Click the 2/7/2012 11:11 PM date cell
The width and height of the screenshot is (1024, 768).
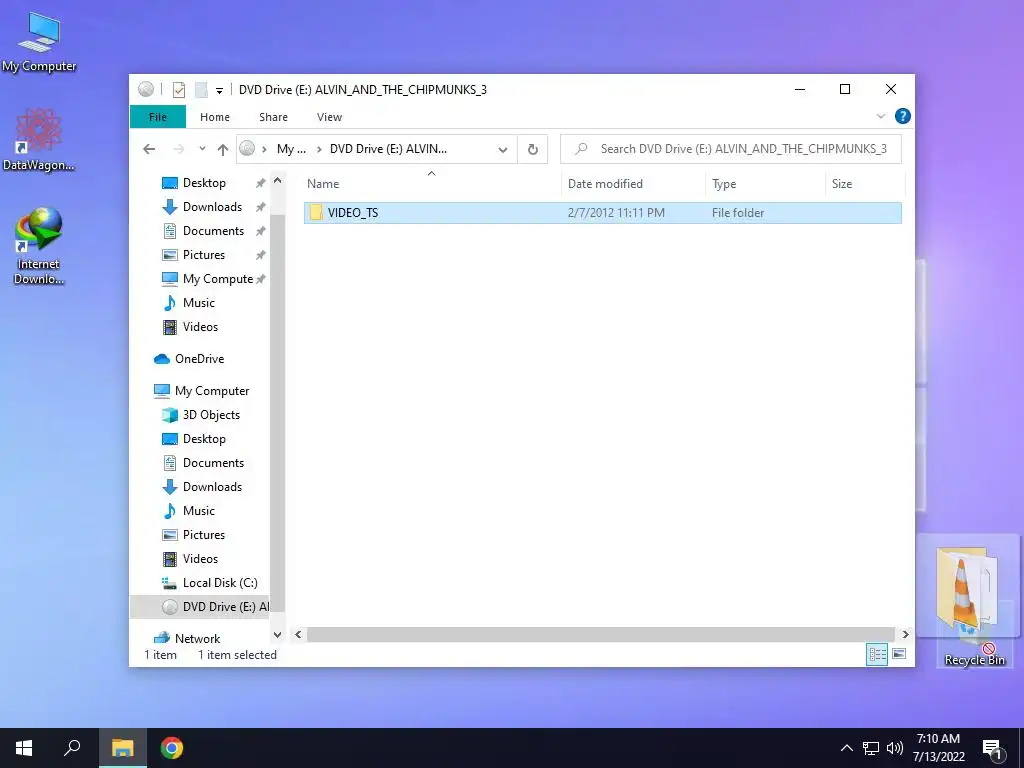click(616, 213)
